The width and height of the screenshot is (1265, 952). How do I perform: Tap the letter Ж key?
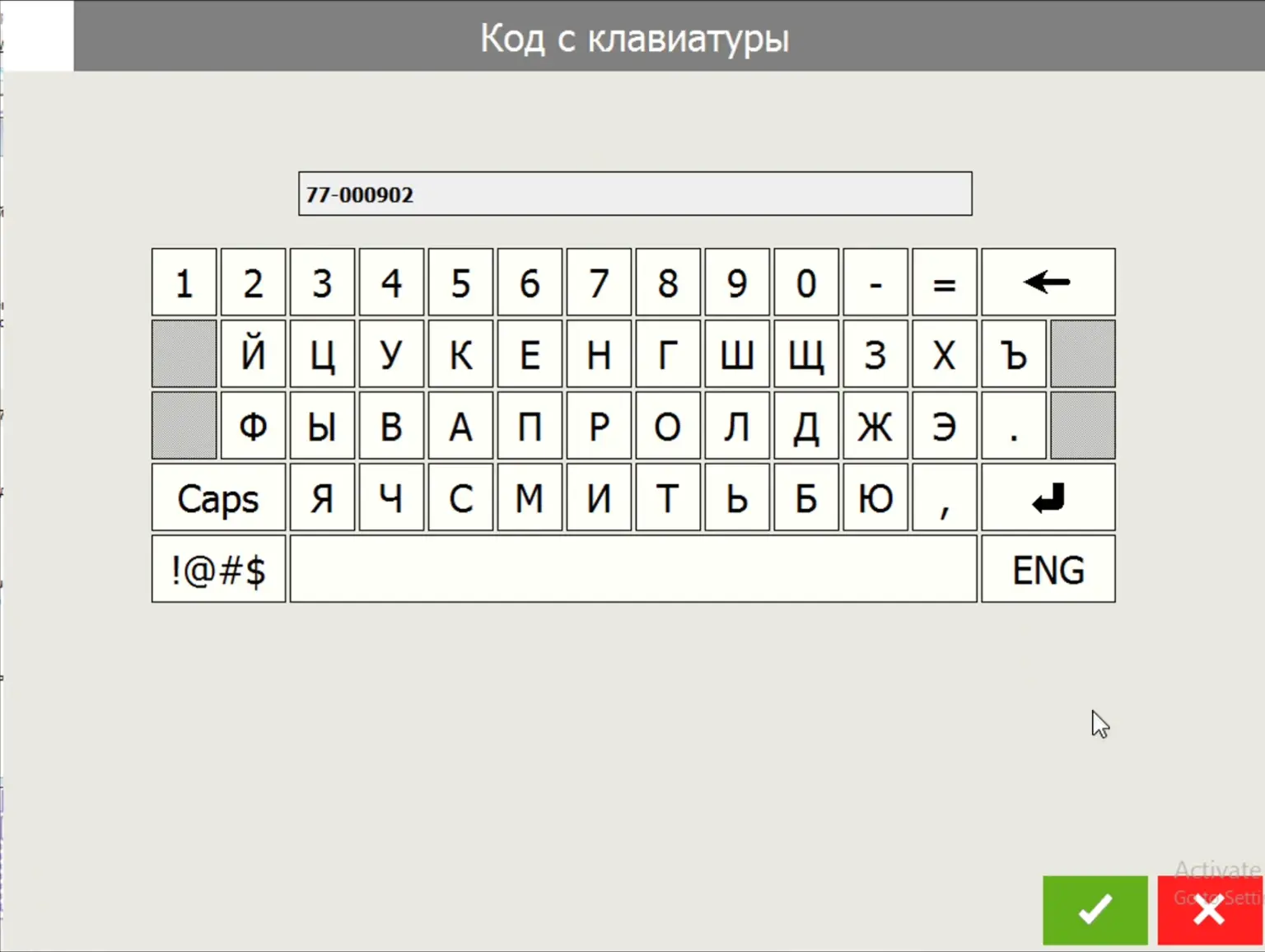(875, 426)
